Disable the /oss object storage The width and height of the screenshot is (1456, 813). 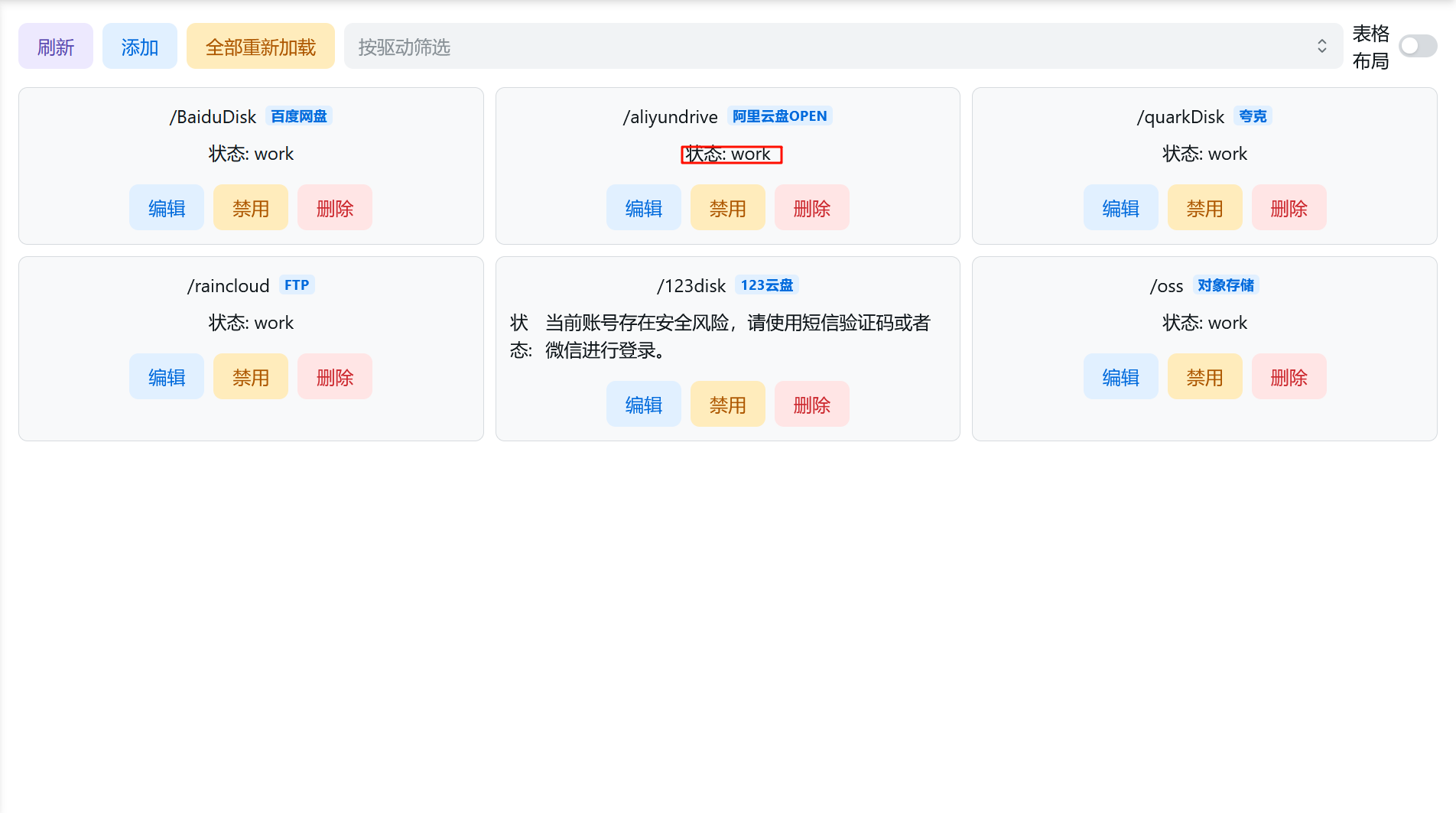tap(1205, 376)
